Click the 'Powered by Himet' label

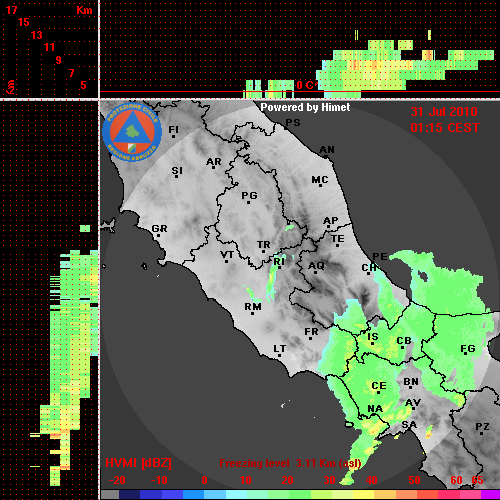point(305,107)
